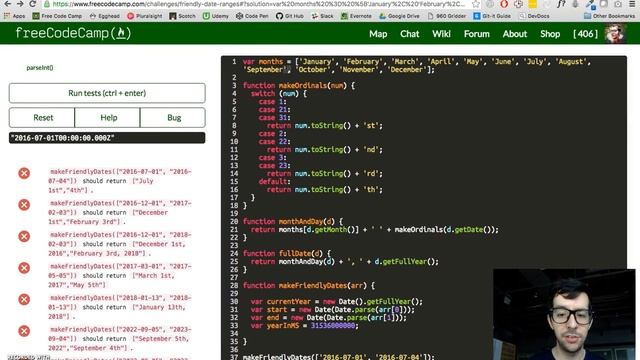Screen dimensions: 640x360
Task: Click the 'var currentYear' line in editor
Action: pos(336,302)
